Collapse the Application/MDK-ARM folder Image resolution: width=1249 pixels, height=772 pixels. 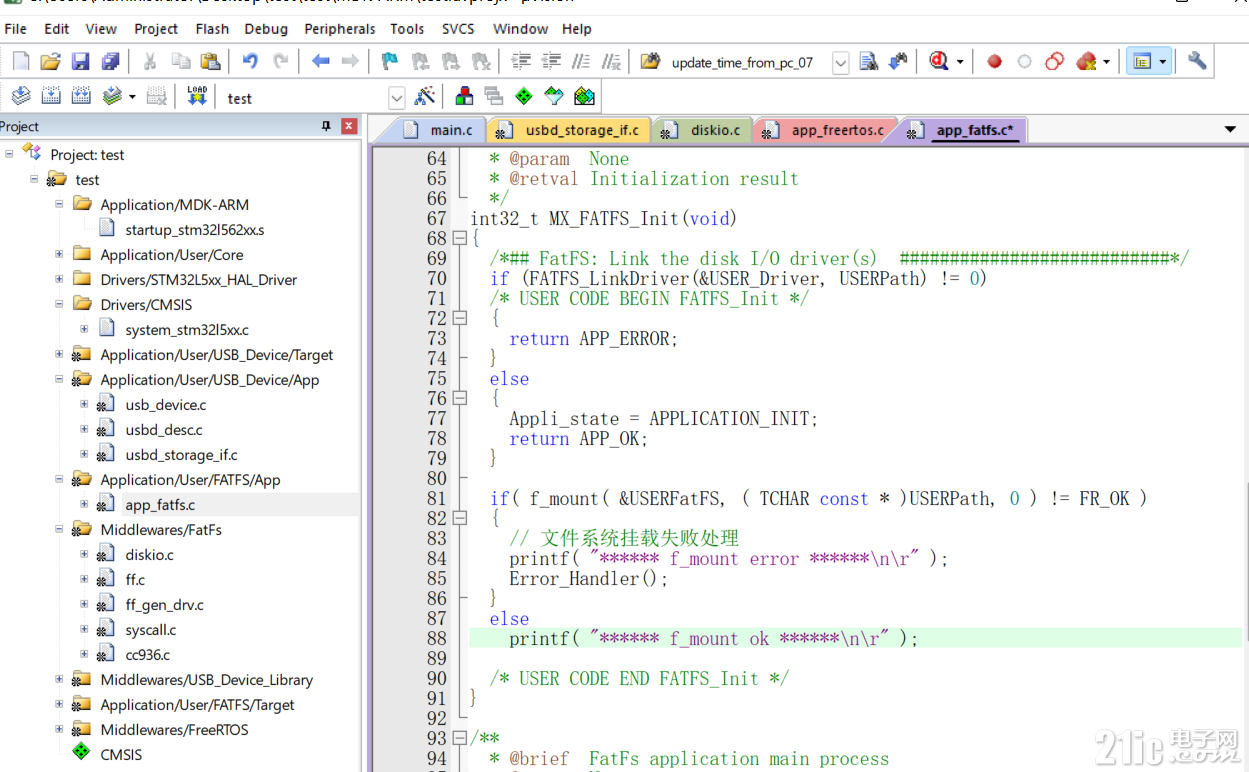(59, 204)
